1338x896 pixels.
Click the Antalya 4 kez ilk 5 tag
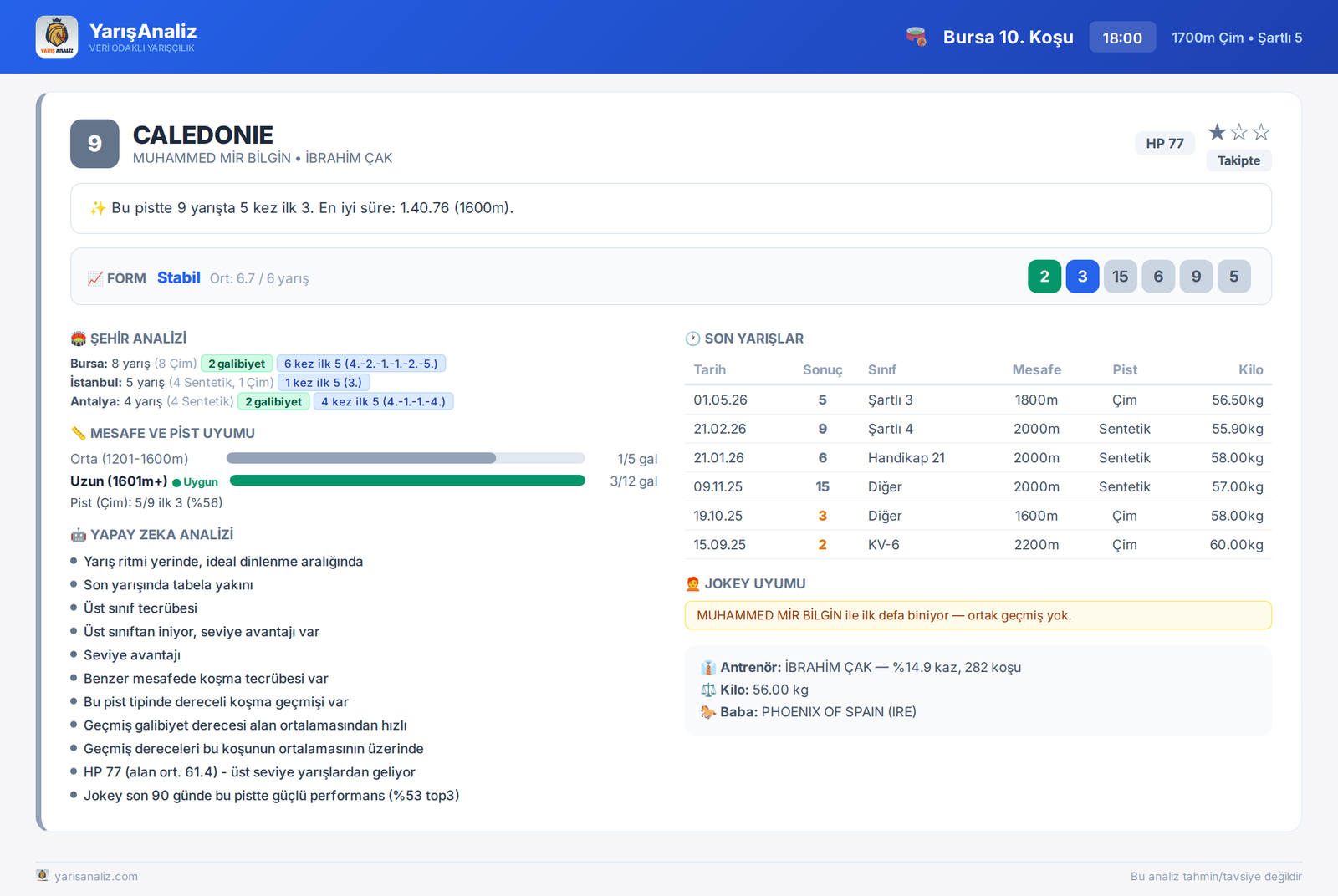(384, 402)
